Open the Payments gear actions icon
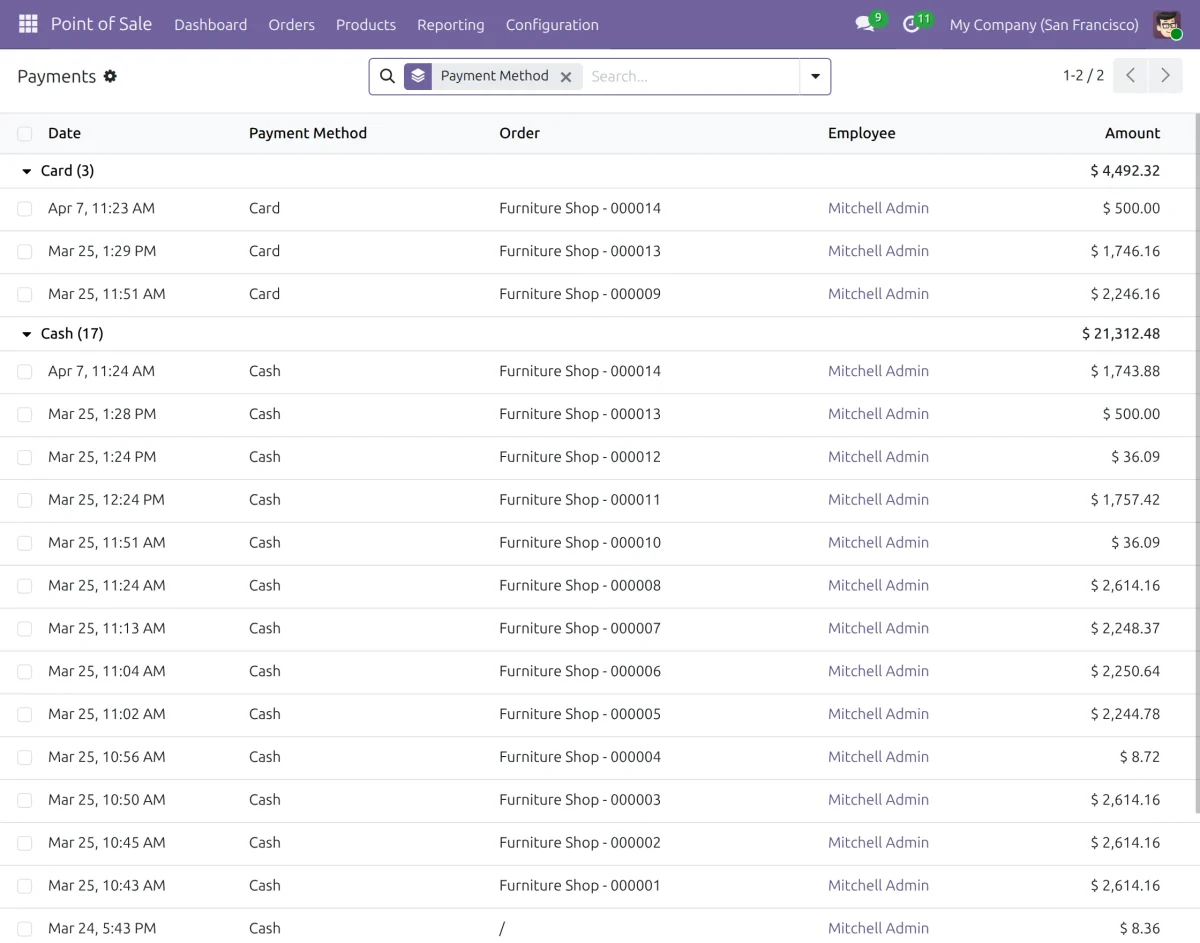This screenshot has height=943, width=1200. point(110,76)
